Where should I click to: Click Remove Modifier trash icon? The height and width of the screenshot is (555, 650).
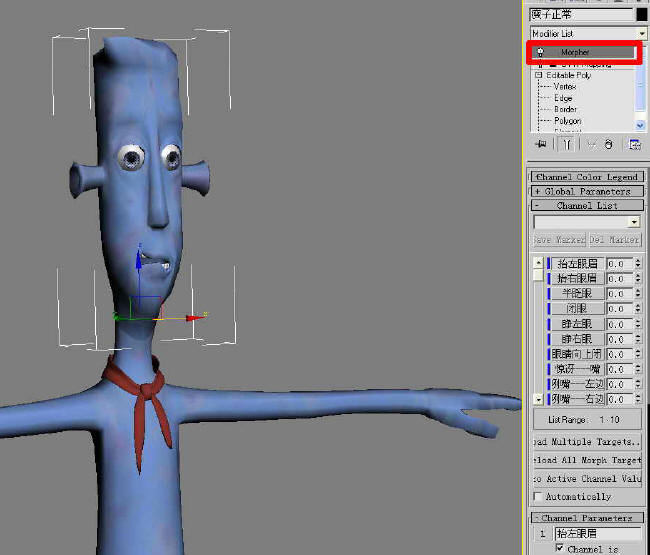pyautogui.click(x=608, y=144)
